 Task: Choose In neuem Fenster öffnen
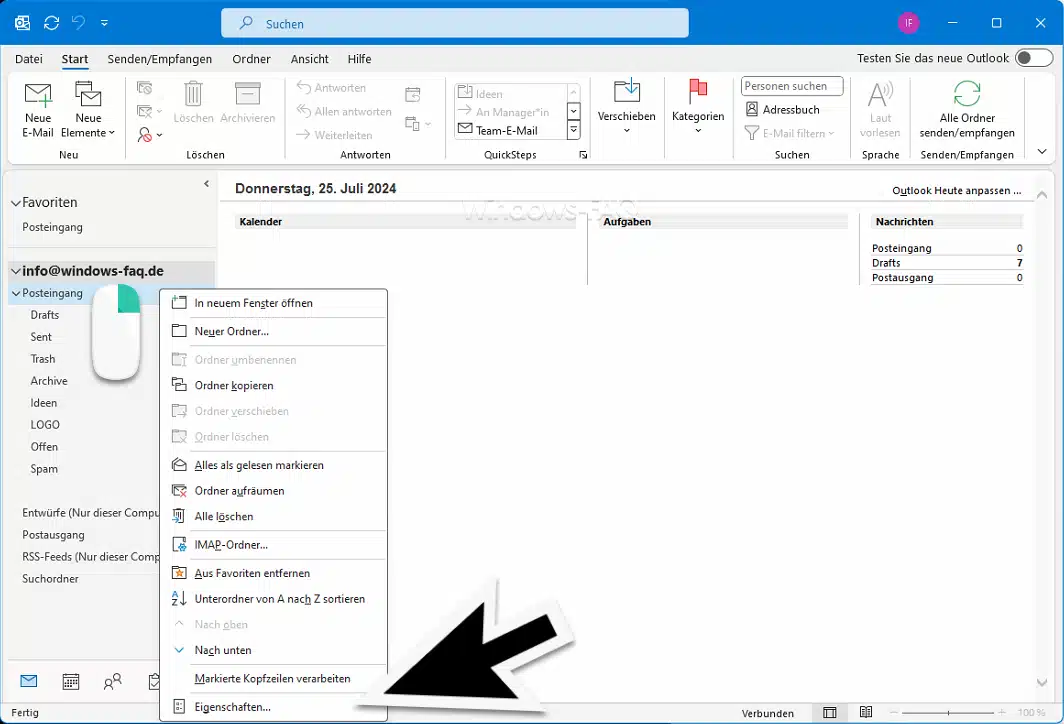tap(273, 303)
